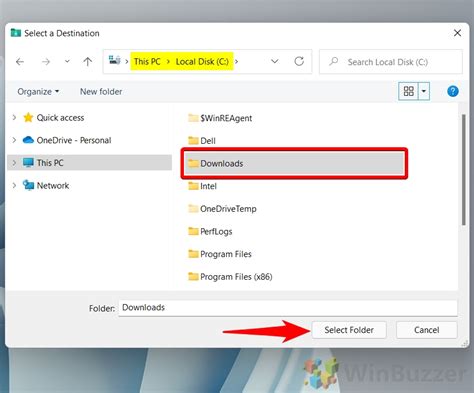This screenshot has width=474, height=393.
Task: Open recent locations dropdown arrow
Action: click(x=67, y=61)
